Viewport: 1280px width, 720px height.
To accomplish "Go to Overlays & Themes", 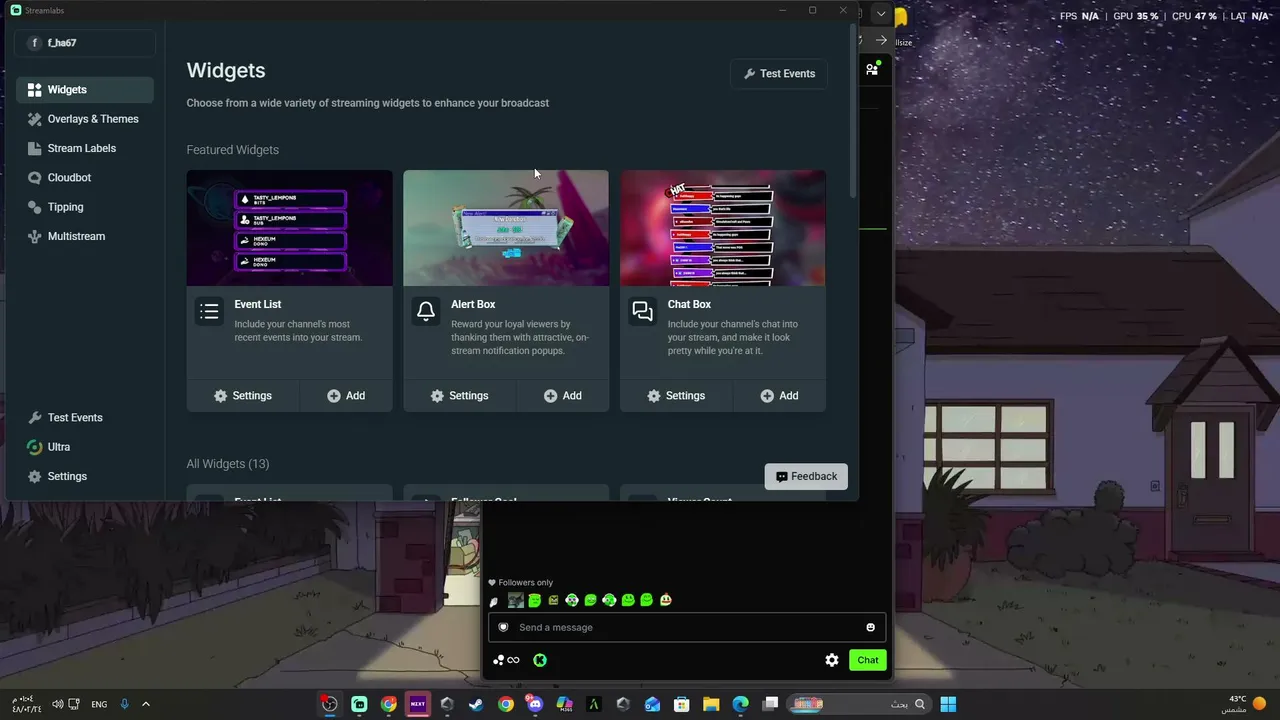I will point(85,119).
